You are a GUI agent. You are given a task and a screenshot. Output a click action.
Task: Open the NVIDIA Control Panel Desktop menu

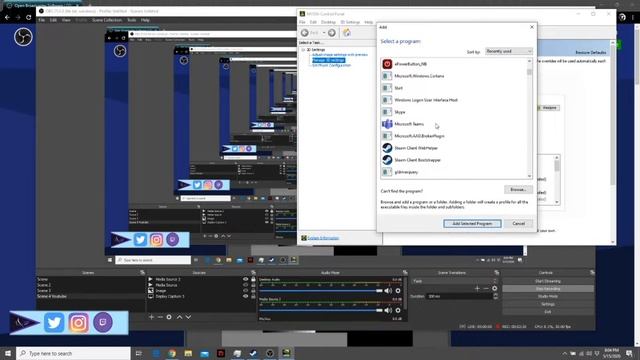click(x=328, y=22)
